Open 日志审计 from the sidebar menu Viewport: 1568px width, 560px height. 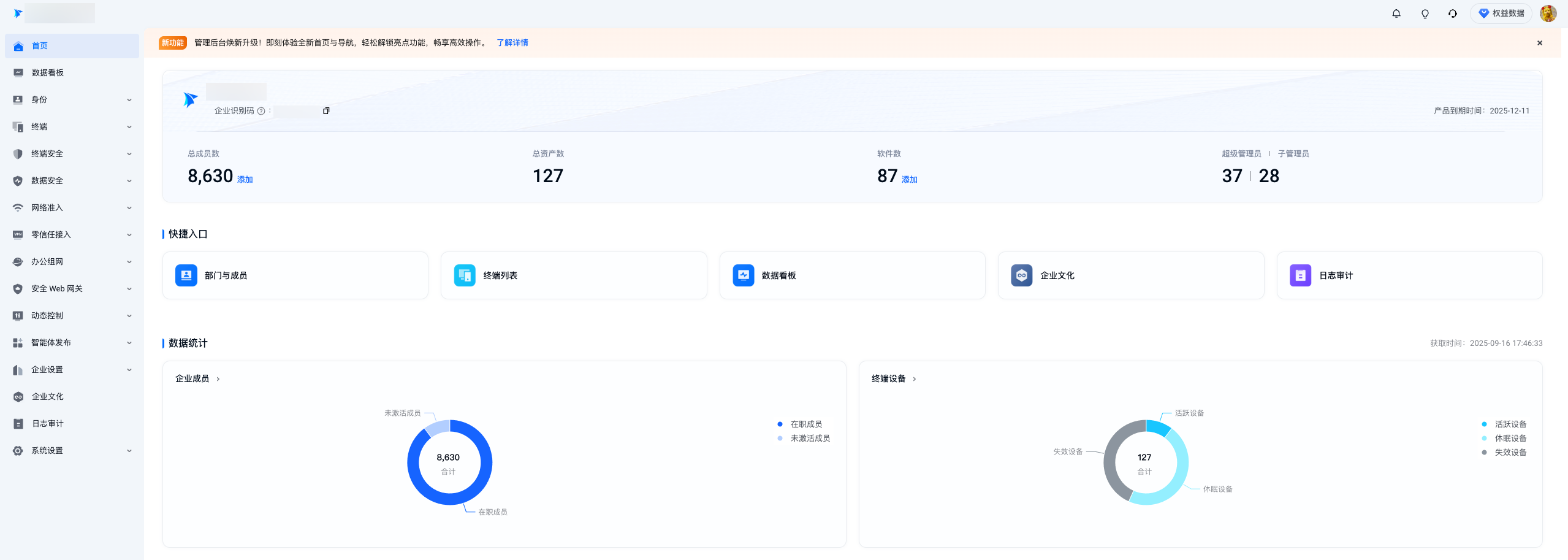pyautogui.click(x=72, y=424)
